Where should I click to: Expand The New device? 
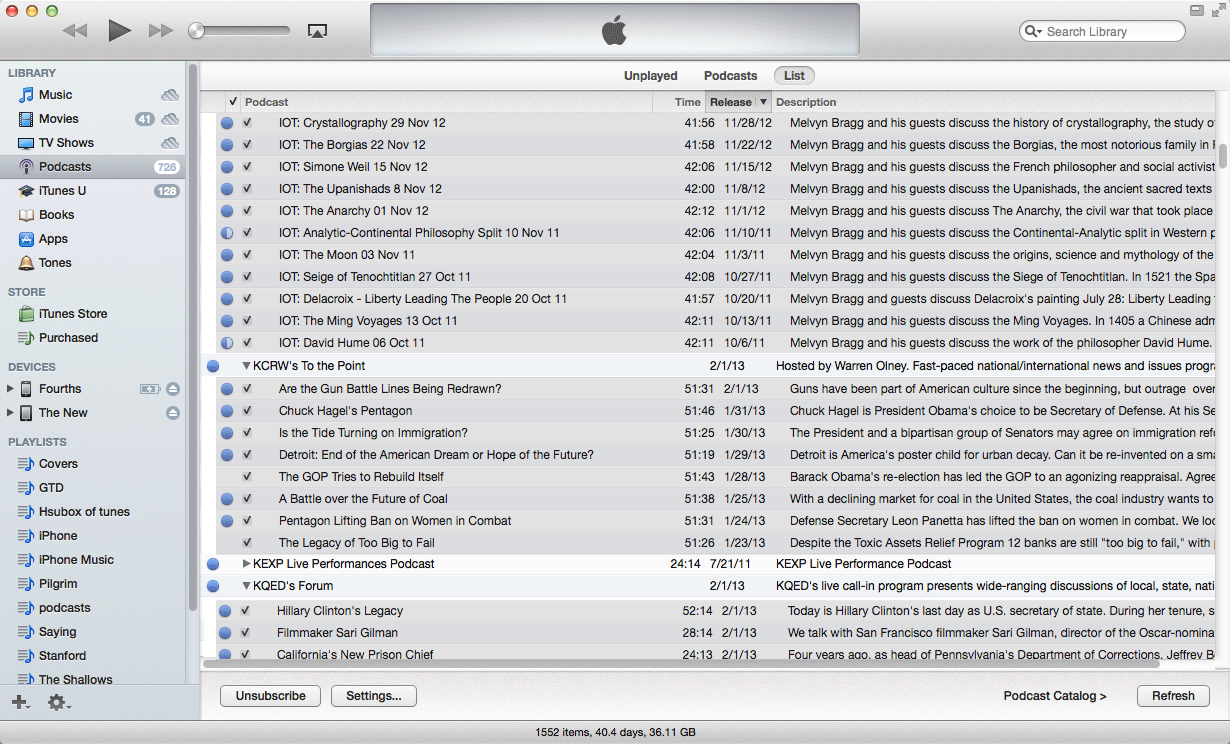pyautogui.click(x=11, y=413)
